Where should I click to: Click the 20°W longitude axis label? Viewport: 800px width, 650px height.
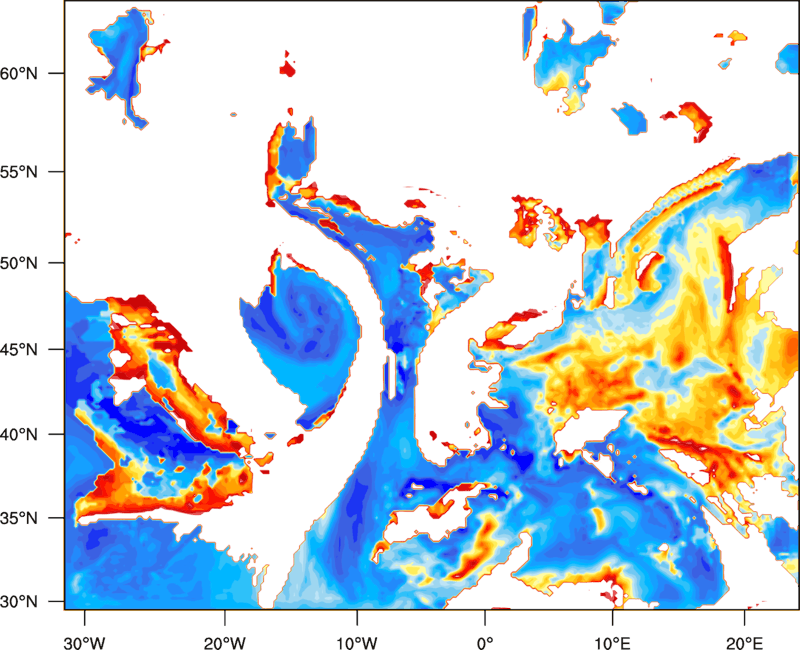224,643
